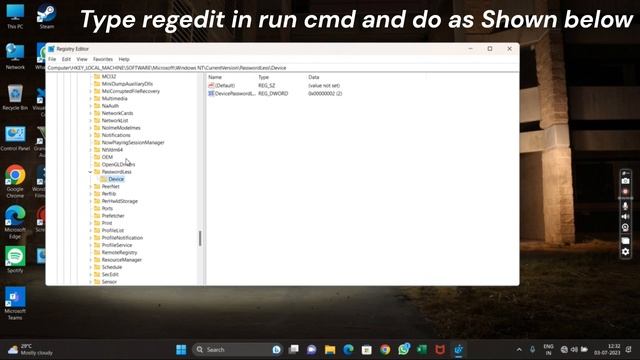
Task: Select the PerHwIdStorage key
Action: [120, 201]
